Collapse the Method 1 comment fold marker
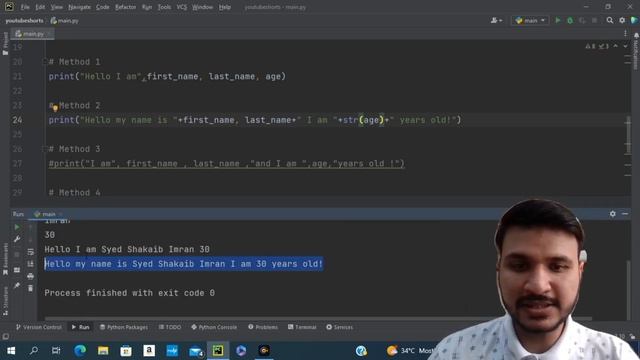Viewport: 640px width, 360px height. tap(45, 62)
